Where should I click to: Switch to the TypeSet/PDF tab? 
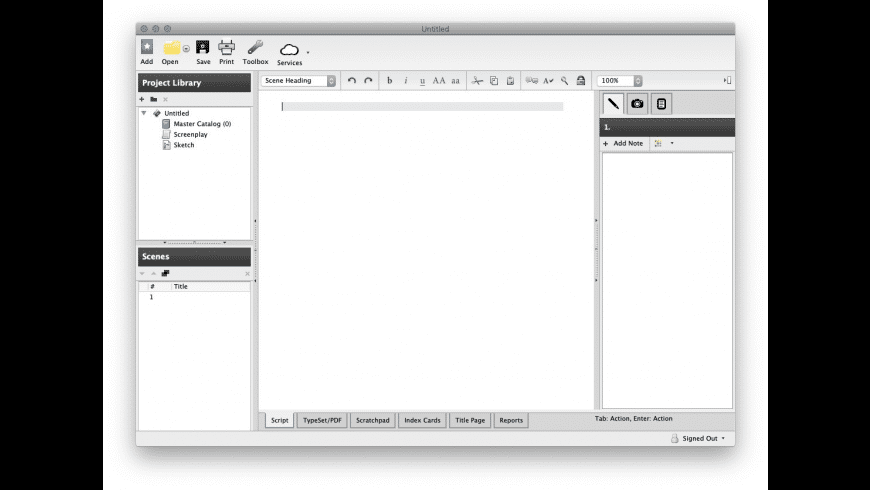tap(322, 420)
